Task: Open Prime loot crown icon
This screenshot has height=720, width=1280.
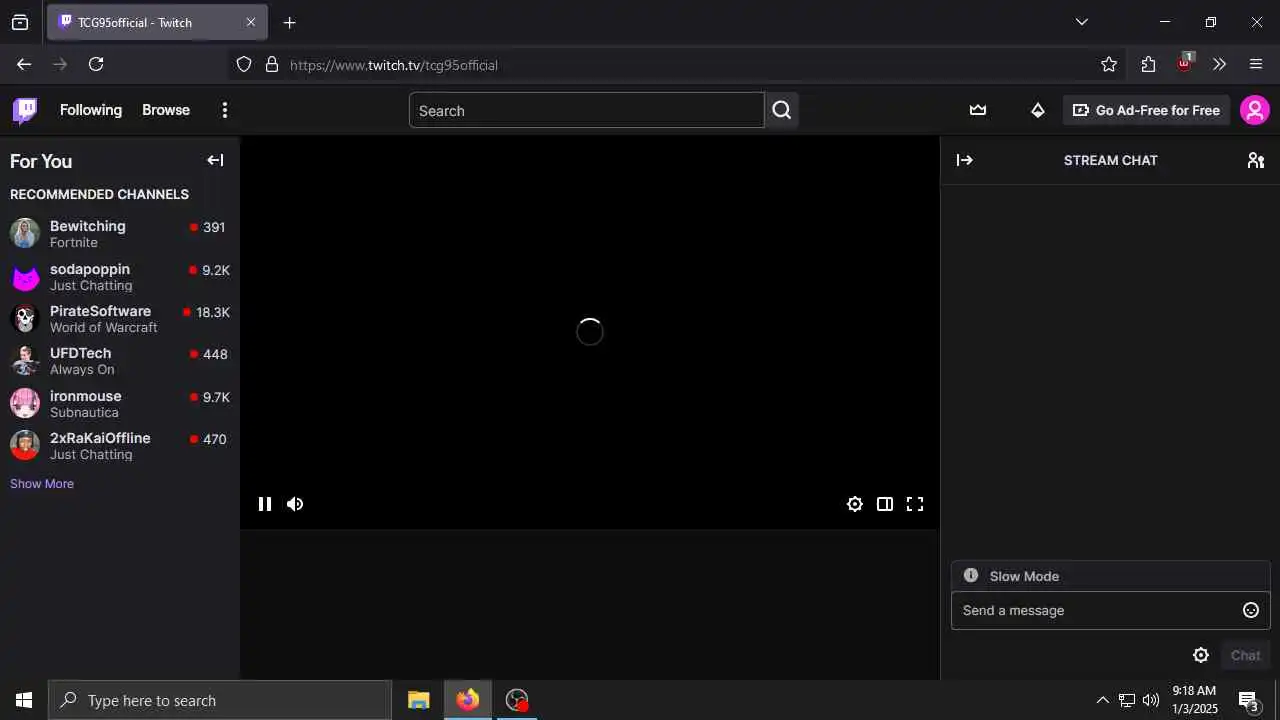Action: coord(978,110)
